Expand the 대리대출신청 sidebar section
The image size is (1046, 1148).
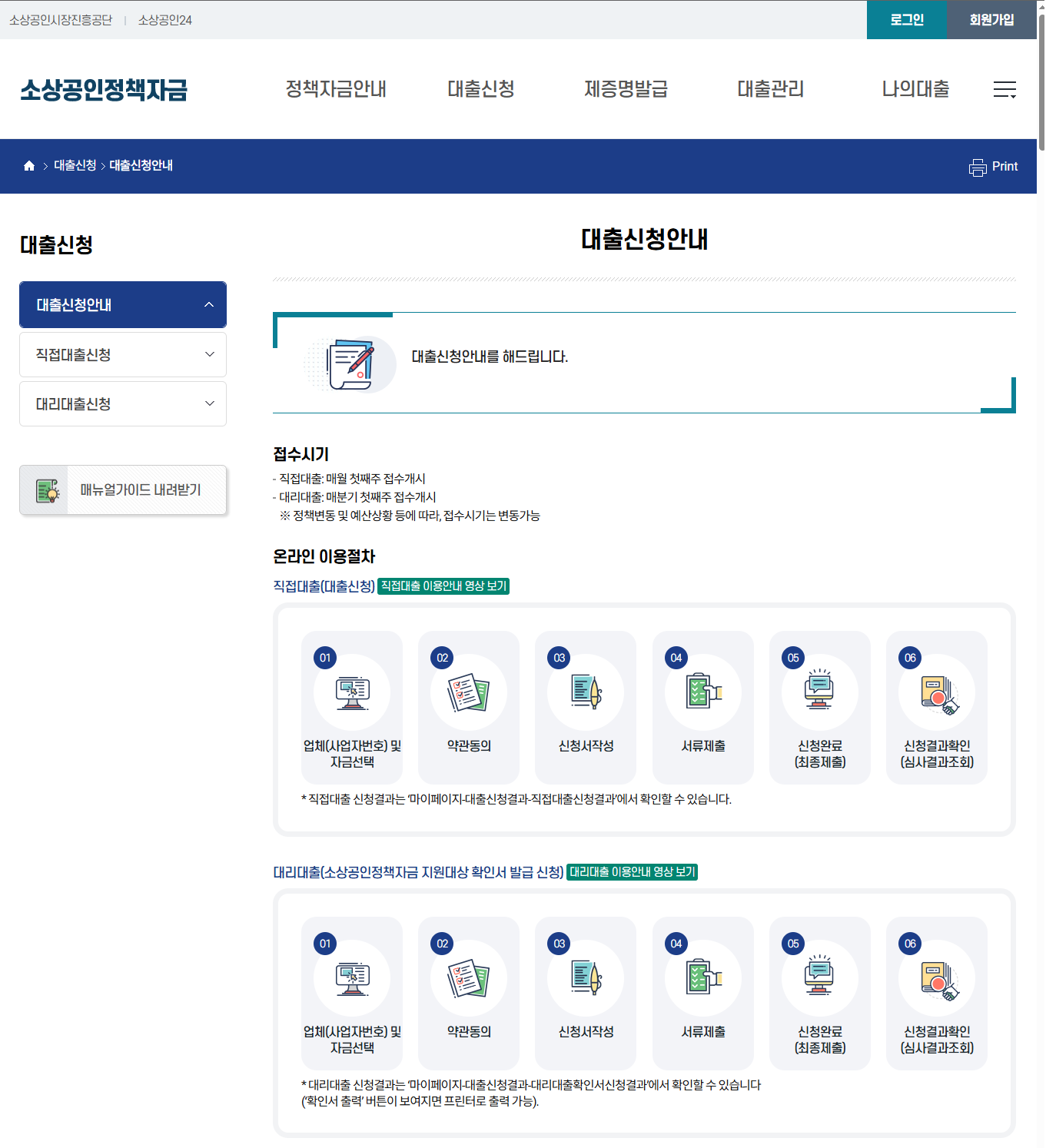(x=122, y=403)
